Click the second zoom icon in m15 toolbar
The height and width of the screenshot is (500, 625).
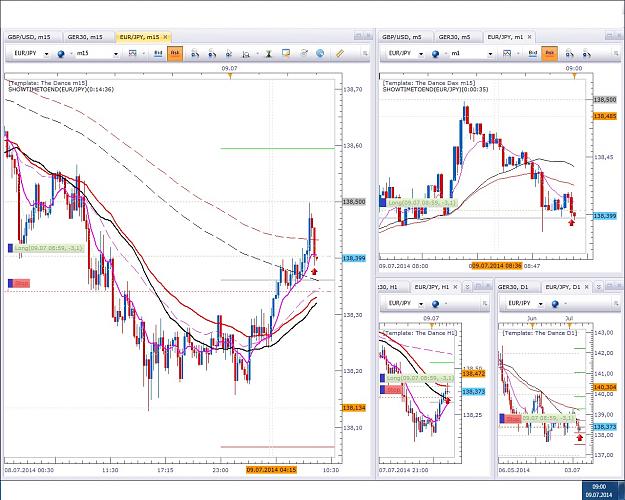coord(212,53)
